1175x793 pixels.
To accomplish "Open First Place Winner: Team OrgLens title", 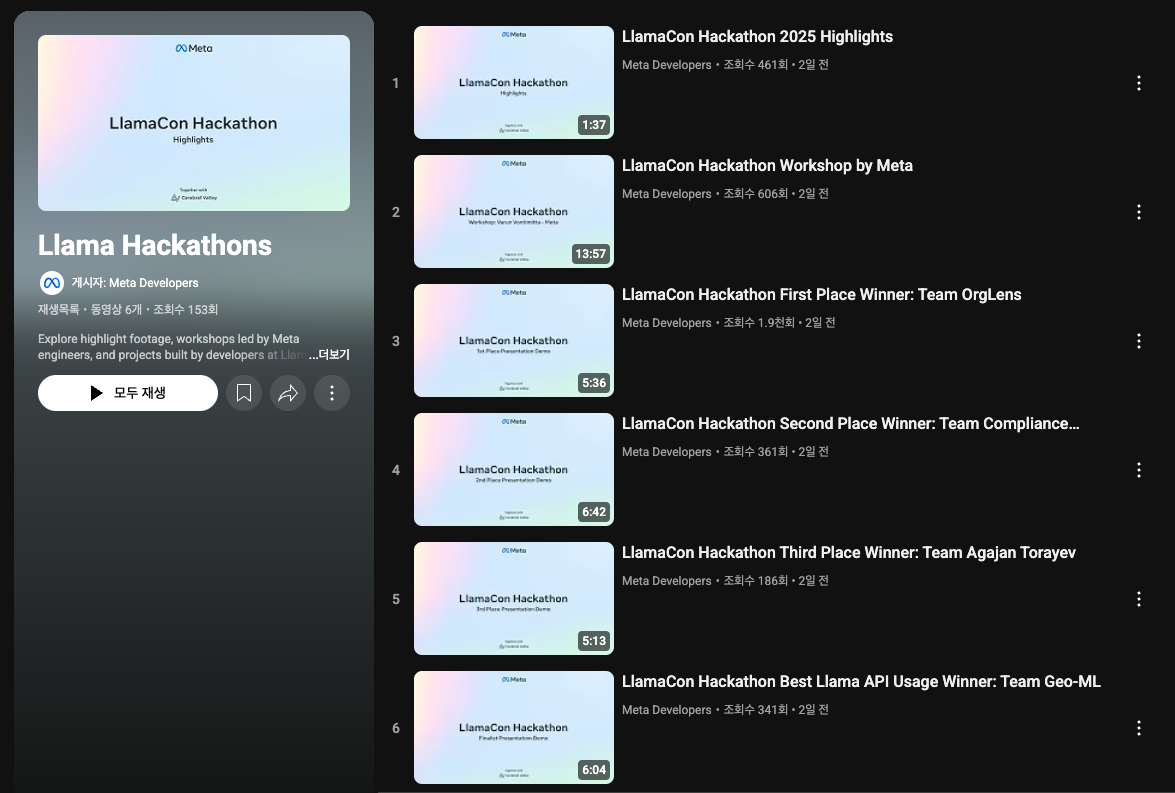I will point(821,295).
